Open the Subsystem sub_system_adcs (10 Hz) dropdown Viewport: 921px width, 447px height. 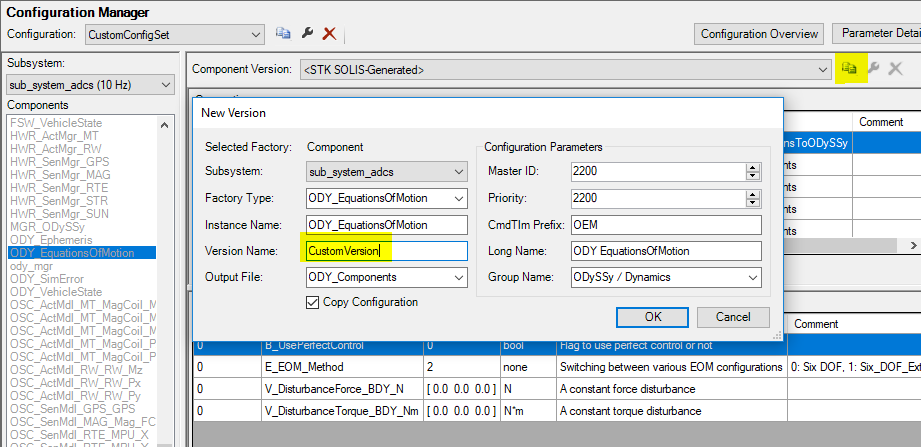[166, 85]
